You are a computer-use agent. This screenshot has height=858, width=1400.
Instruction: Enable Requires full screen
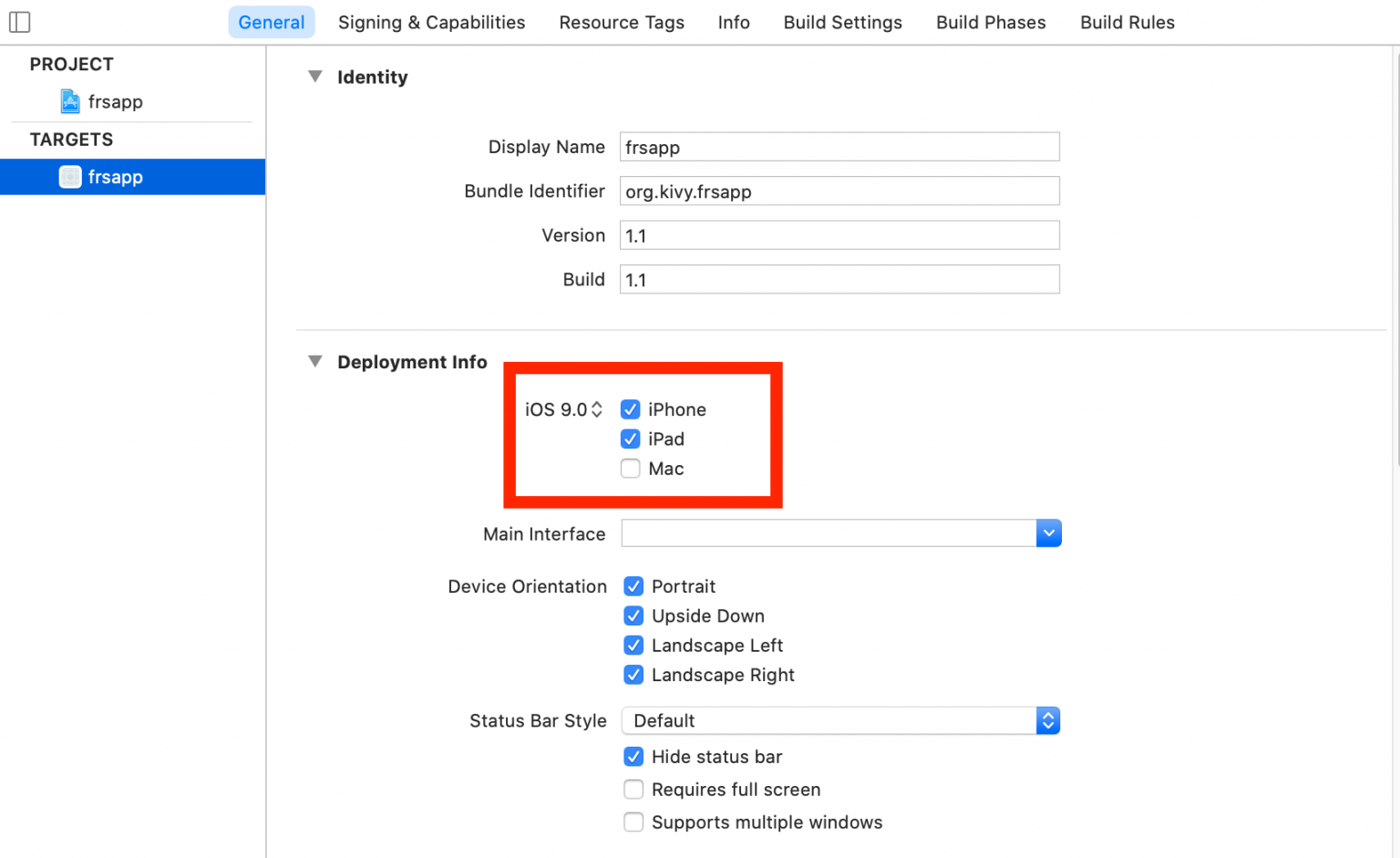pyautogui.click(x=633, y=789)
